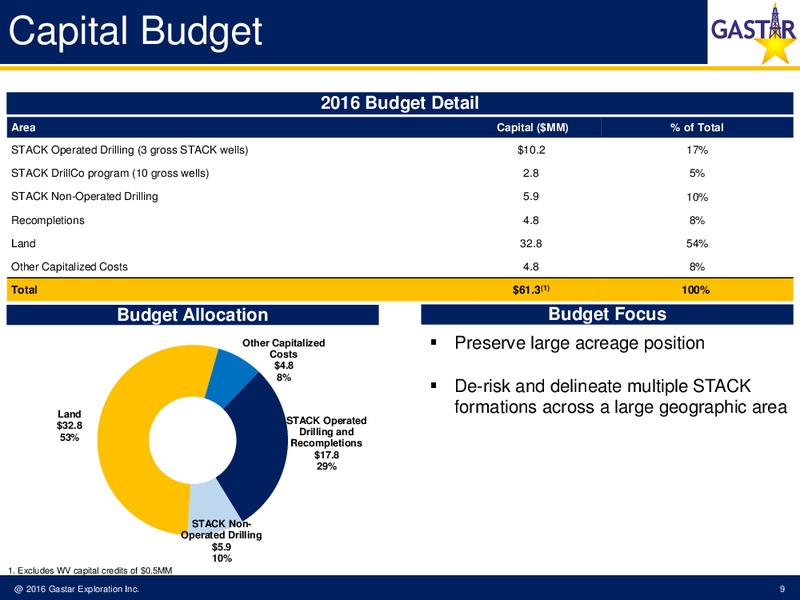
Task: Select the 'STACK Non-Operated Drilling' table row label
Action: (x=85, y=196)
